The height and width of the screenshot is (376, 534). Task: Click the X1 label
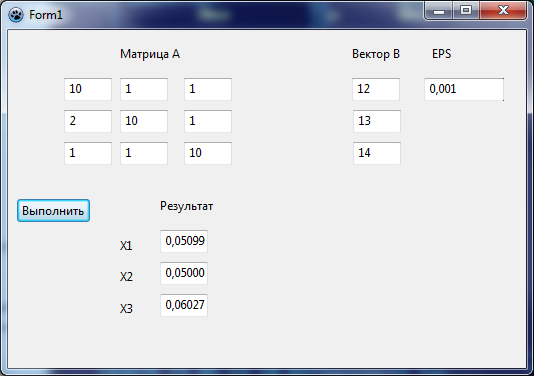tap(126, 246)
